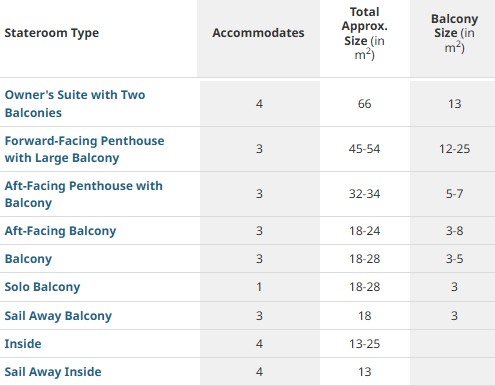Click the Accommodates column header
The image size is (495, 386).
pyautogui.click(x=258, y=33)
